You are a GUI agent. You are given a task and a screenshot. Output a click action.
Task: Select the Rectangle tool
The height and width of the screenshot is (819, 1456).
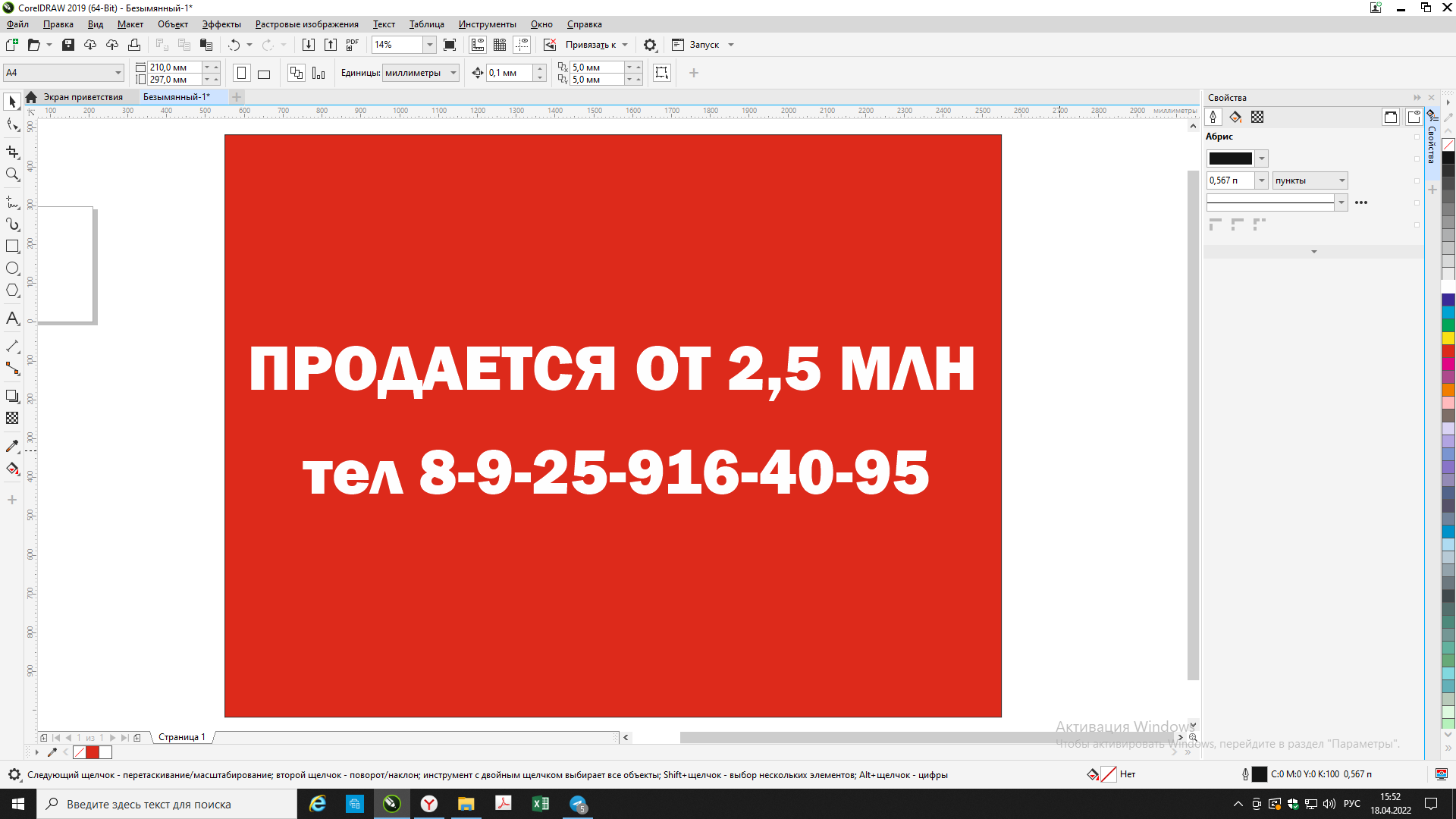tap(12, 246)
